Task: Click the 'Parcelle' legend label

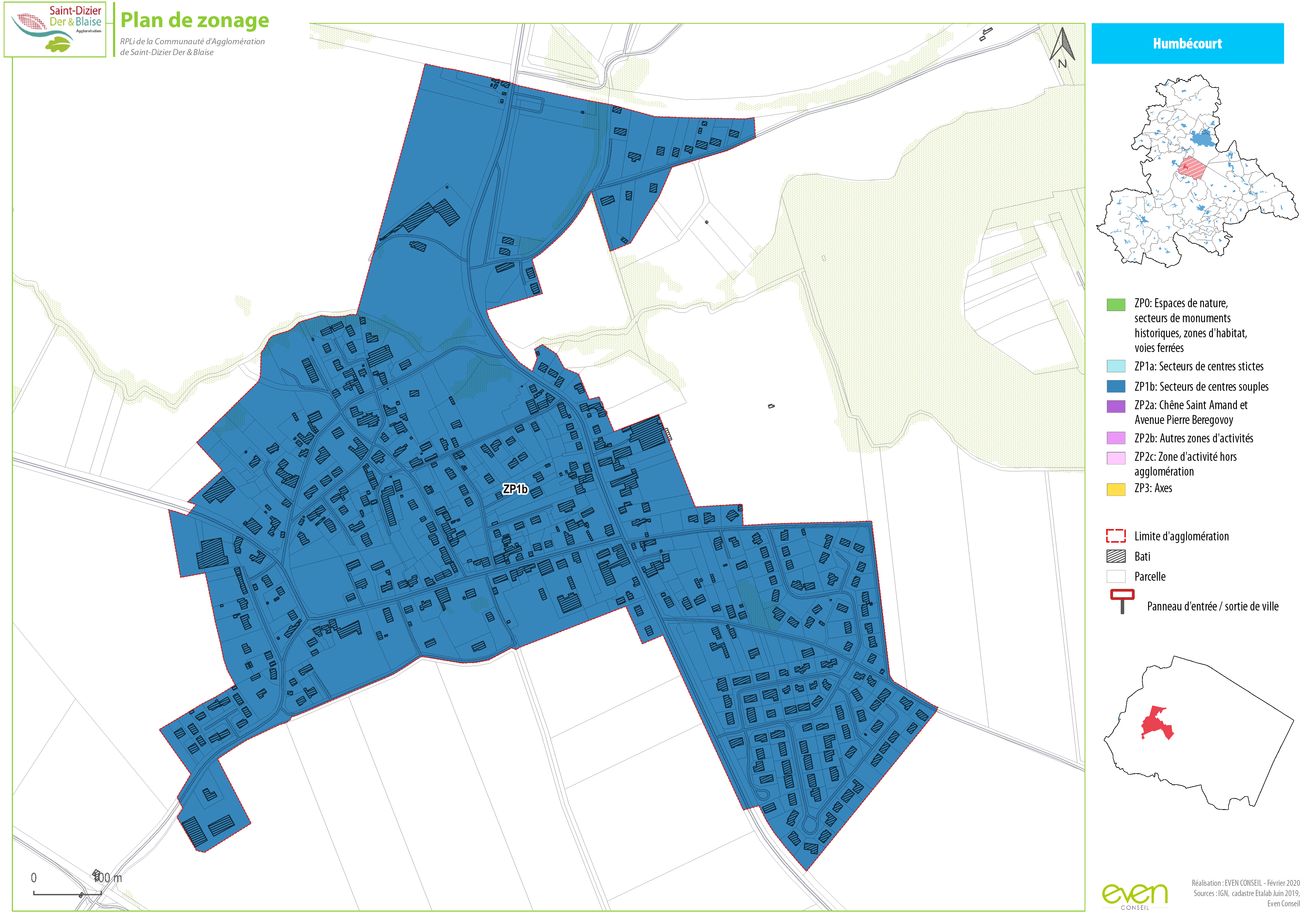Action: pos(1149,576)
